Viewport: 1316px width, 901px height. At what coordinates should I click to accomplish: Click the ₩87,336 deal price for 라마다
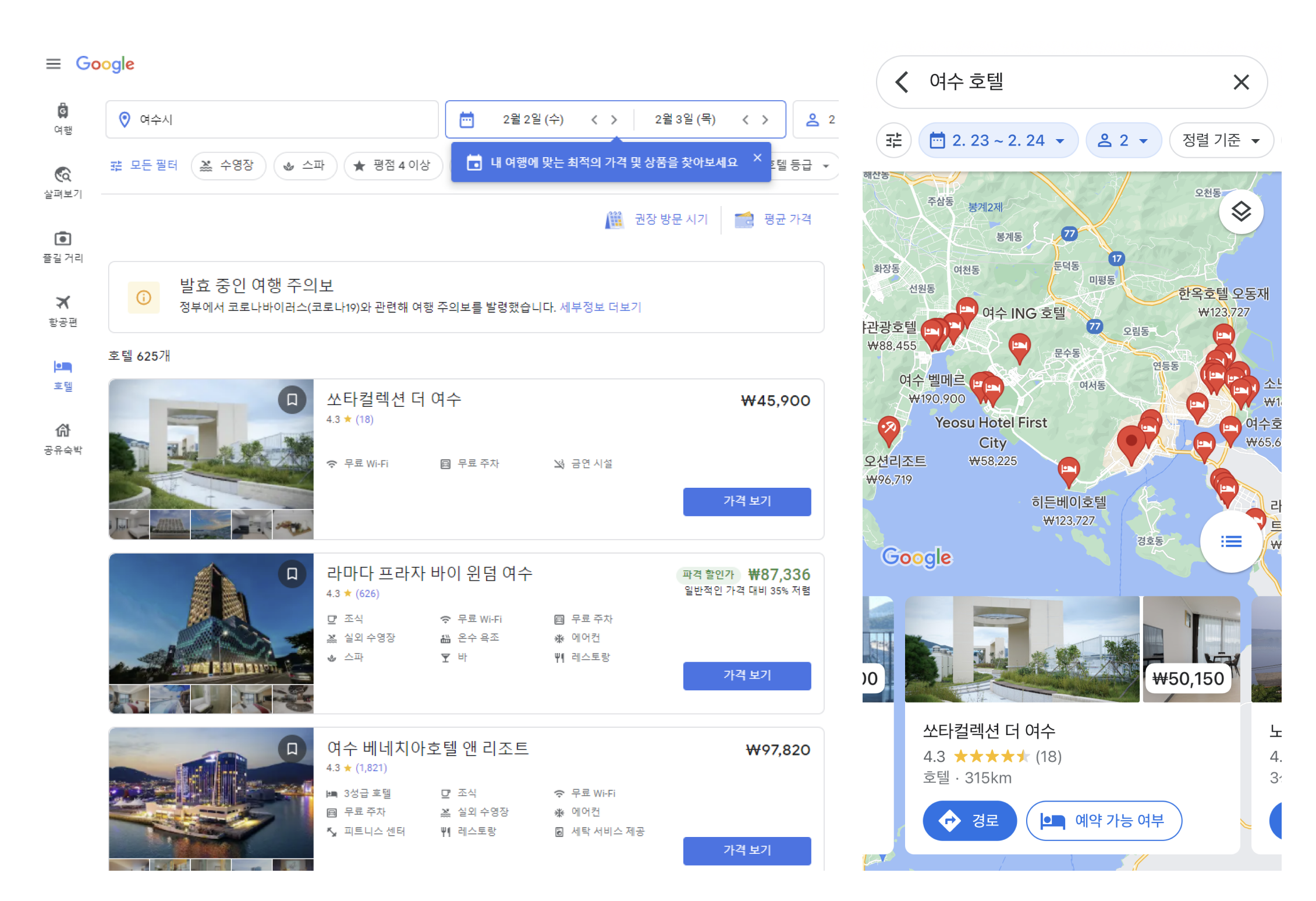coord(779,574)
